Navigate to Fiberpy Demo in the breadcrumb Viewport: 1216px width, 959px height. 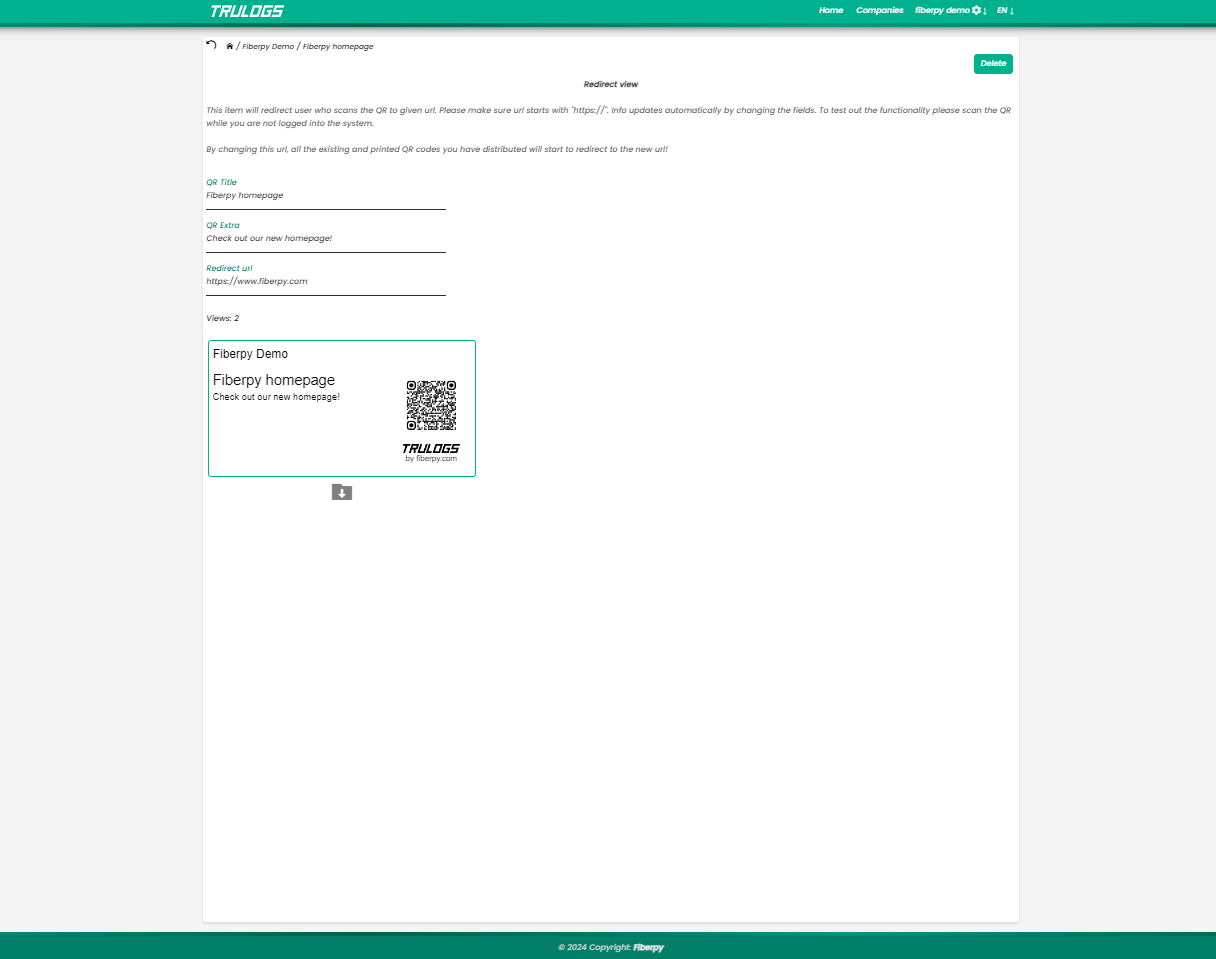[x=268, y=47]
